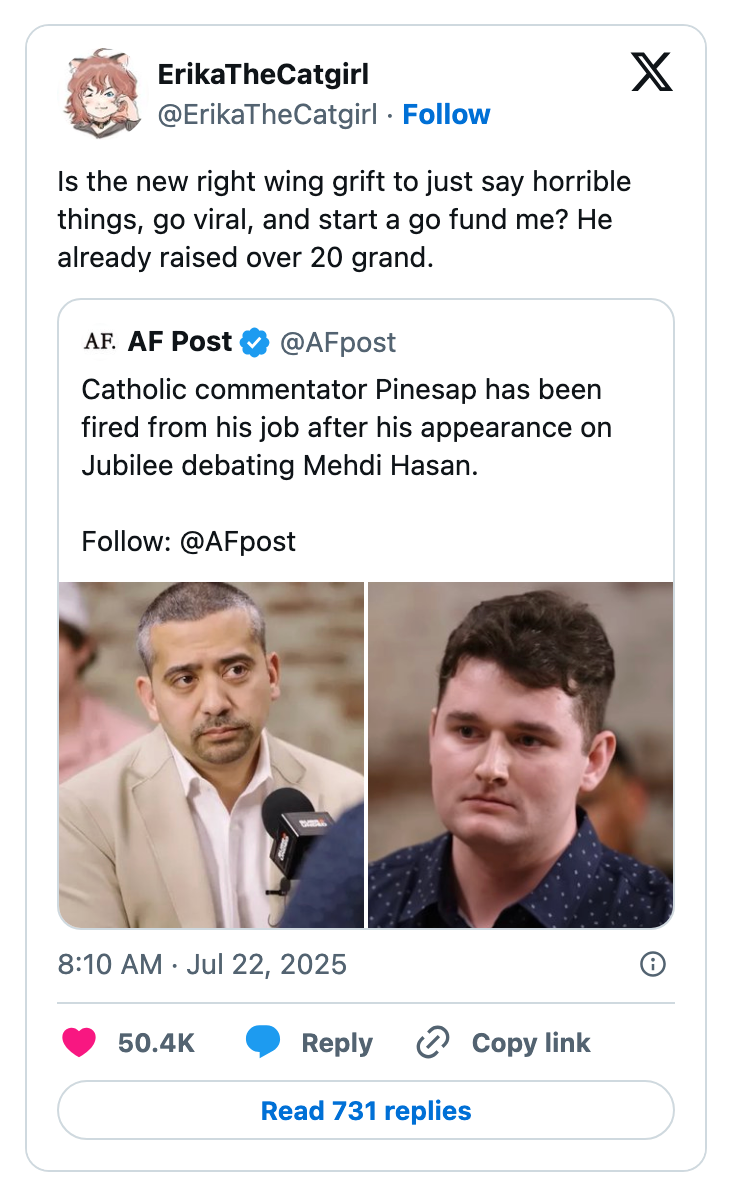Viewport: 734px width, 1190px height.
Task: Select the Copy link text
Action: (531, 1043)
